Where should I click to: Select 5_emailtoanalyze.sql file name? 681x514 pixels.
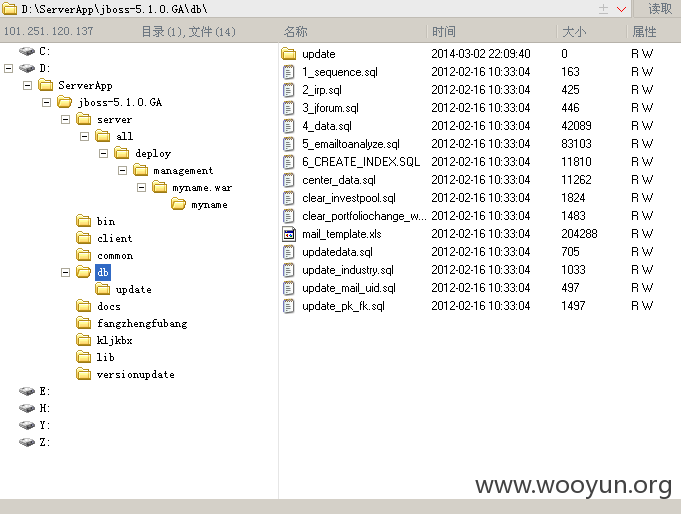351,144
